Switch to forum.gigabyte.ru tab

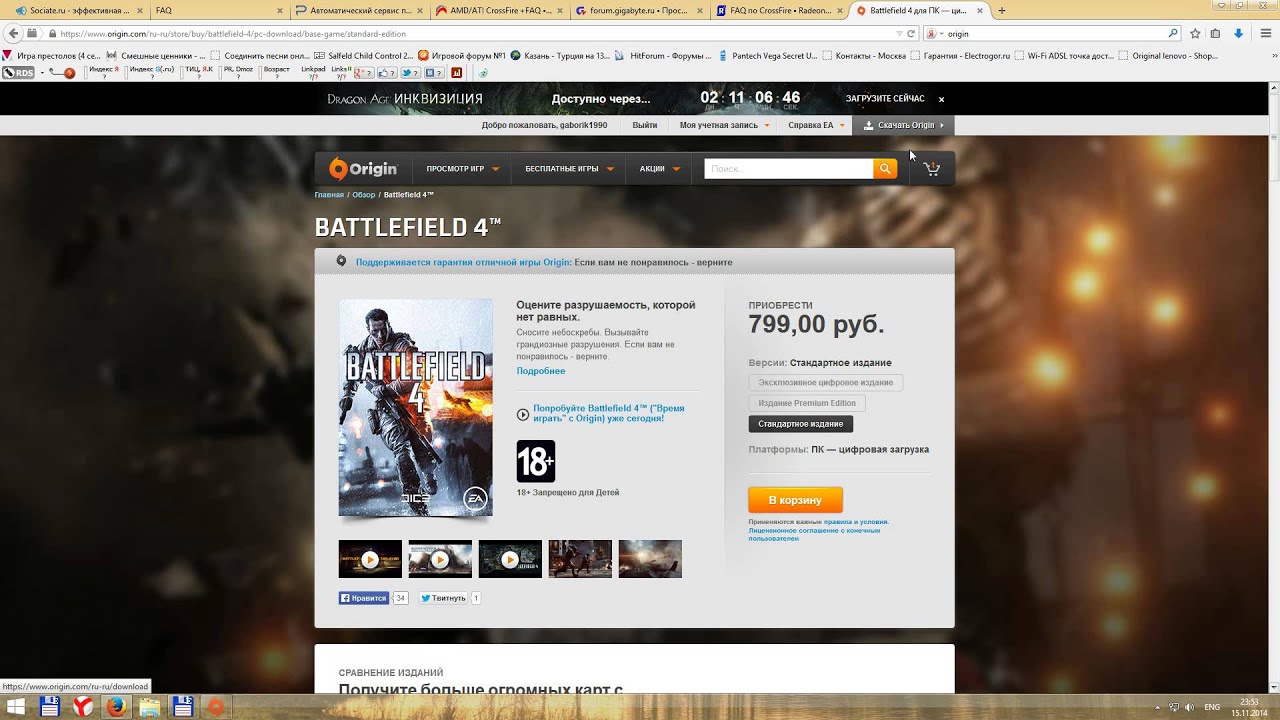tap(638, 10)
